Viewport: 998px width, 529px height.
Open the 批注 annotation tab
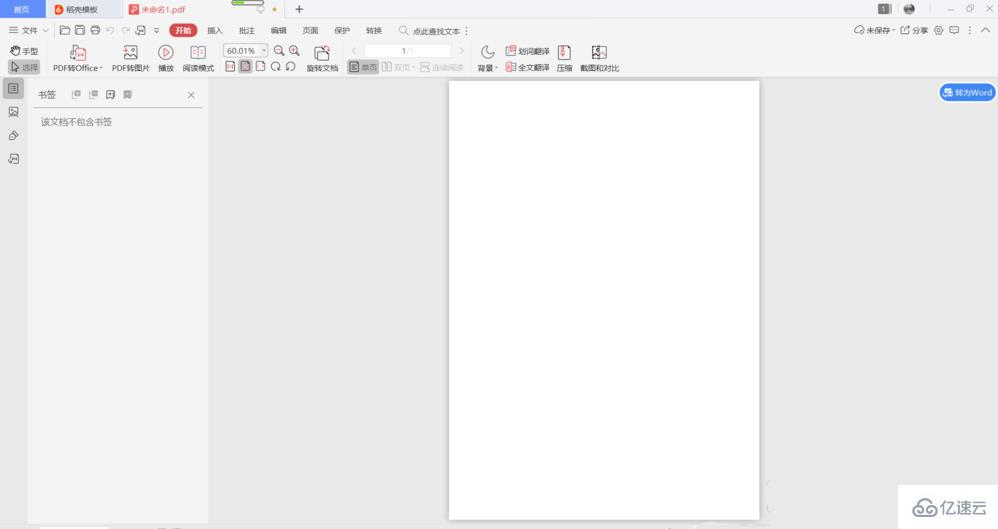[x=247, y=31]
